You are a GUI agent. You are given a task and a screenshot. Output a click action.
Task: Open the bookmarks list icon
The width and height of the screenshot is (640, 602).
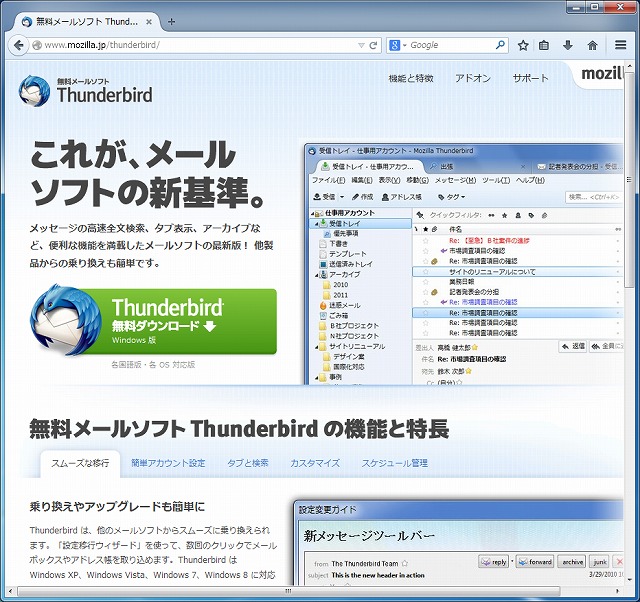click(544, 45)
